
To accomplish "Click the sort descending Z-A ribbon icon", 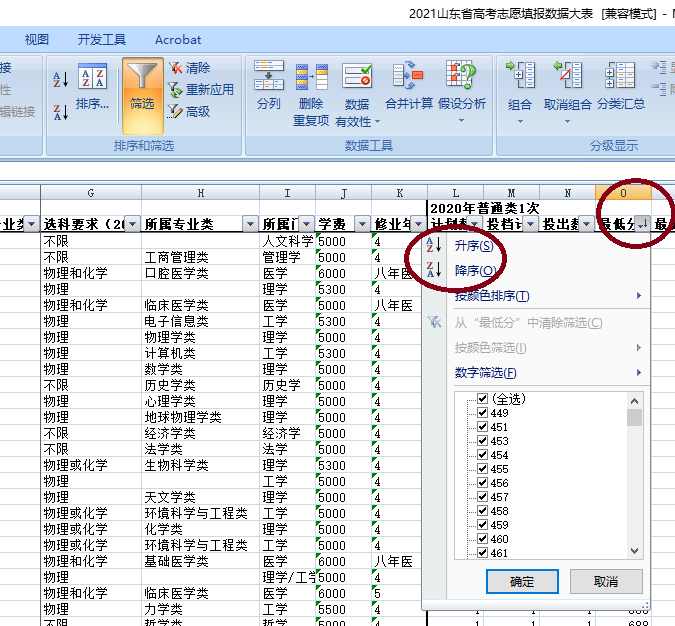I will (60, 112).
